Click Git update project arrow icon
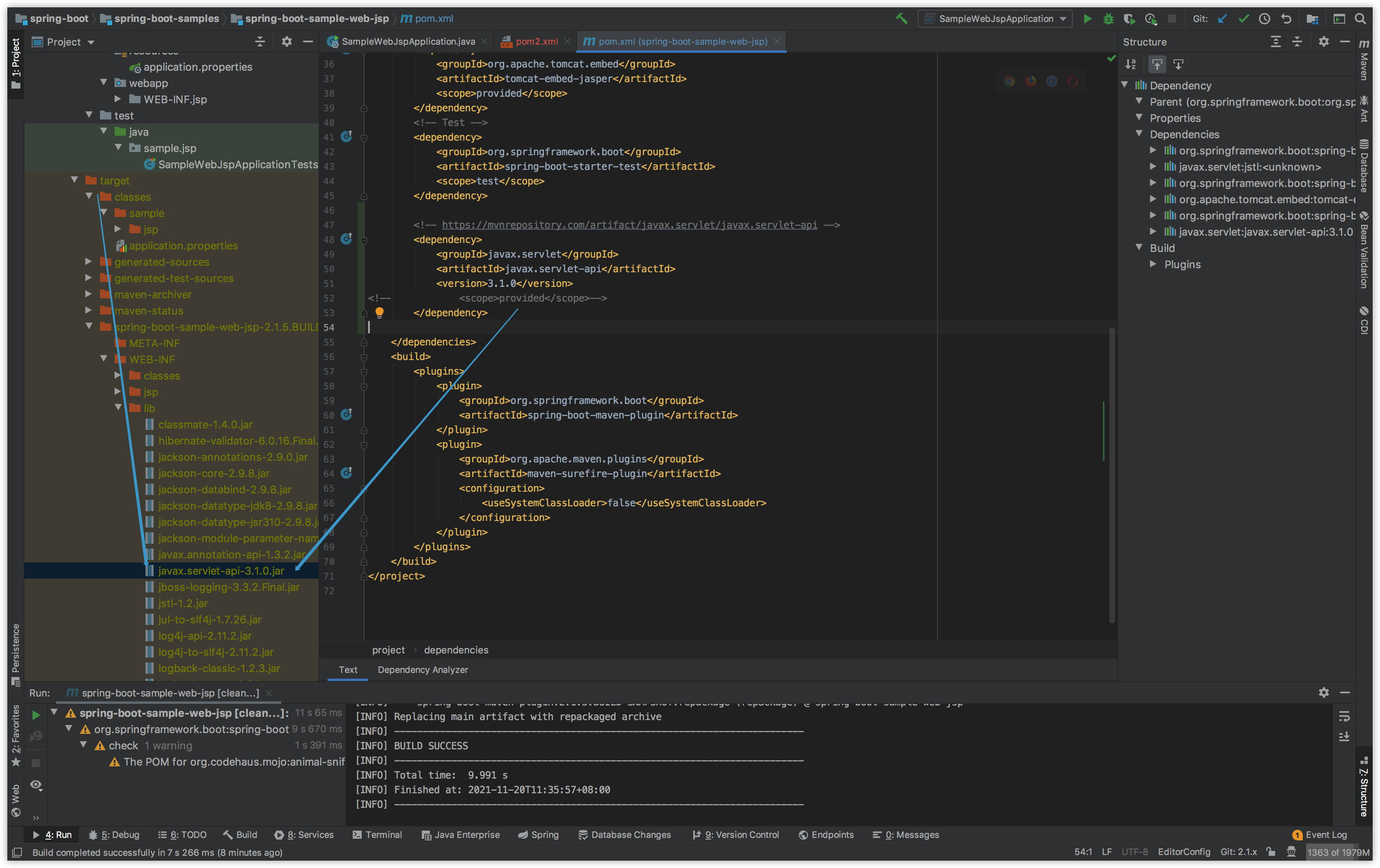1380x868 pixels. pos(1222,19)
